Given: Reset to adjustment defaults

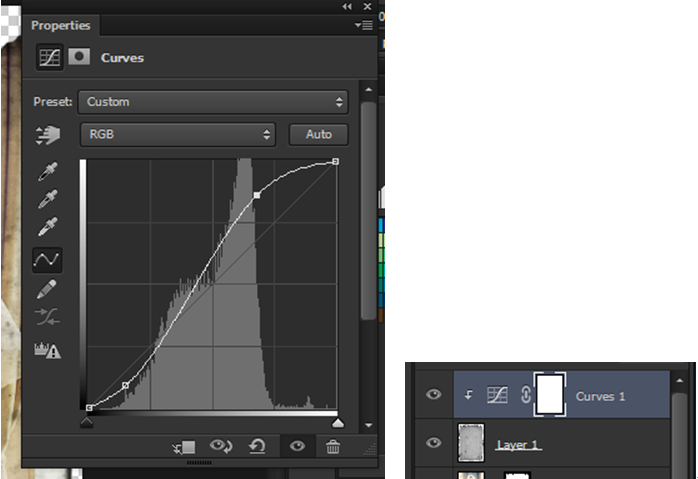Looking at the screenshot, I should (257, 446).
